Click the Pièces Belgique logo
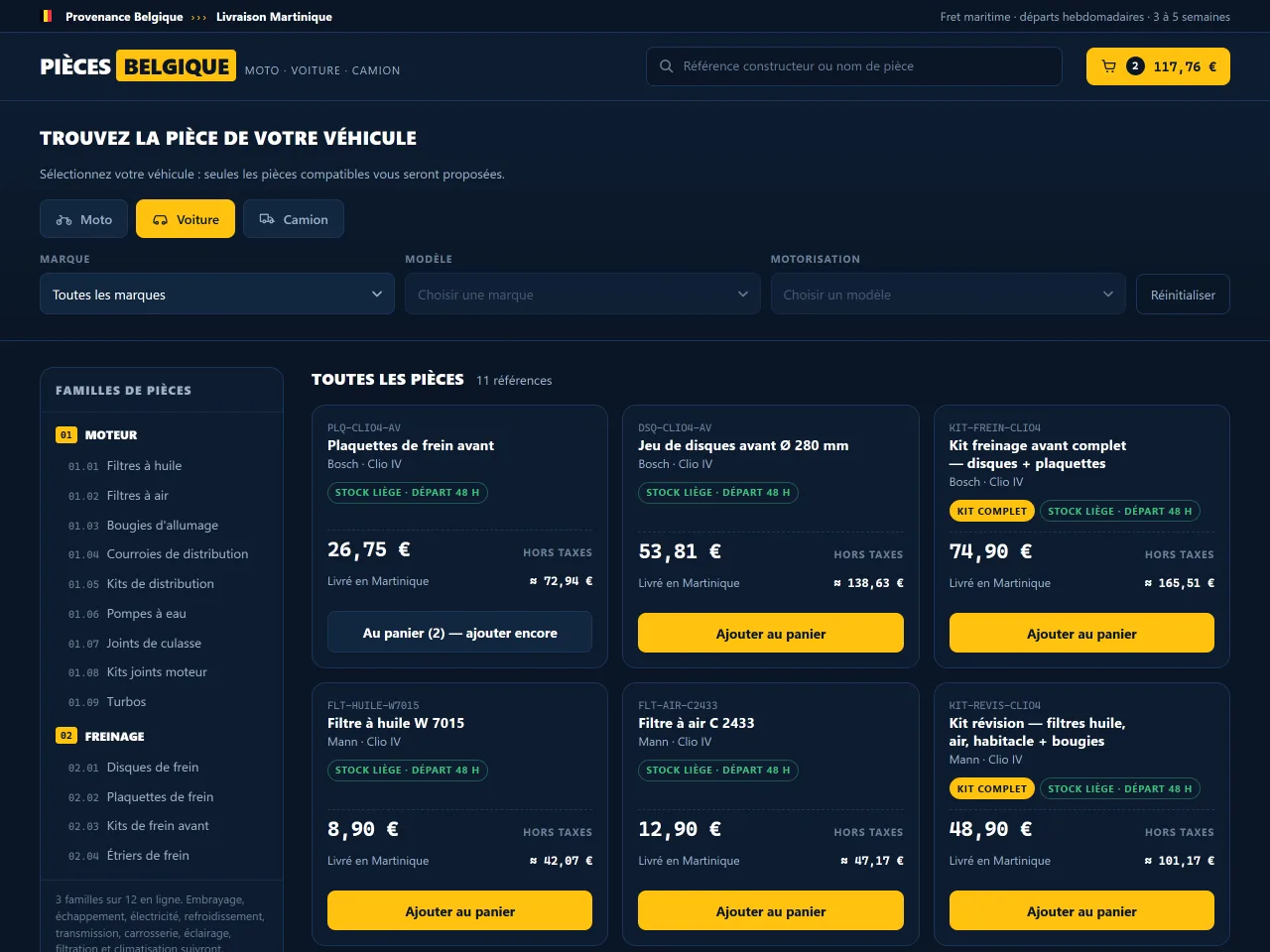This screenshot has width=1270, height=952. click(x=138, y=66)
